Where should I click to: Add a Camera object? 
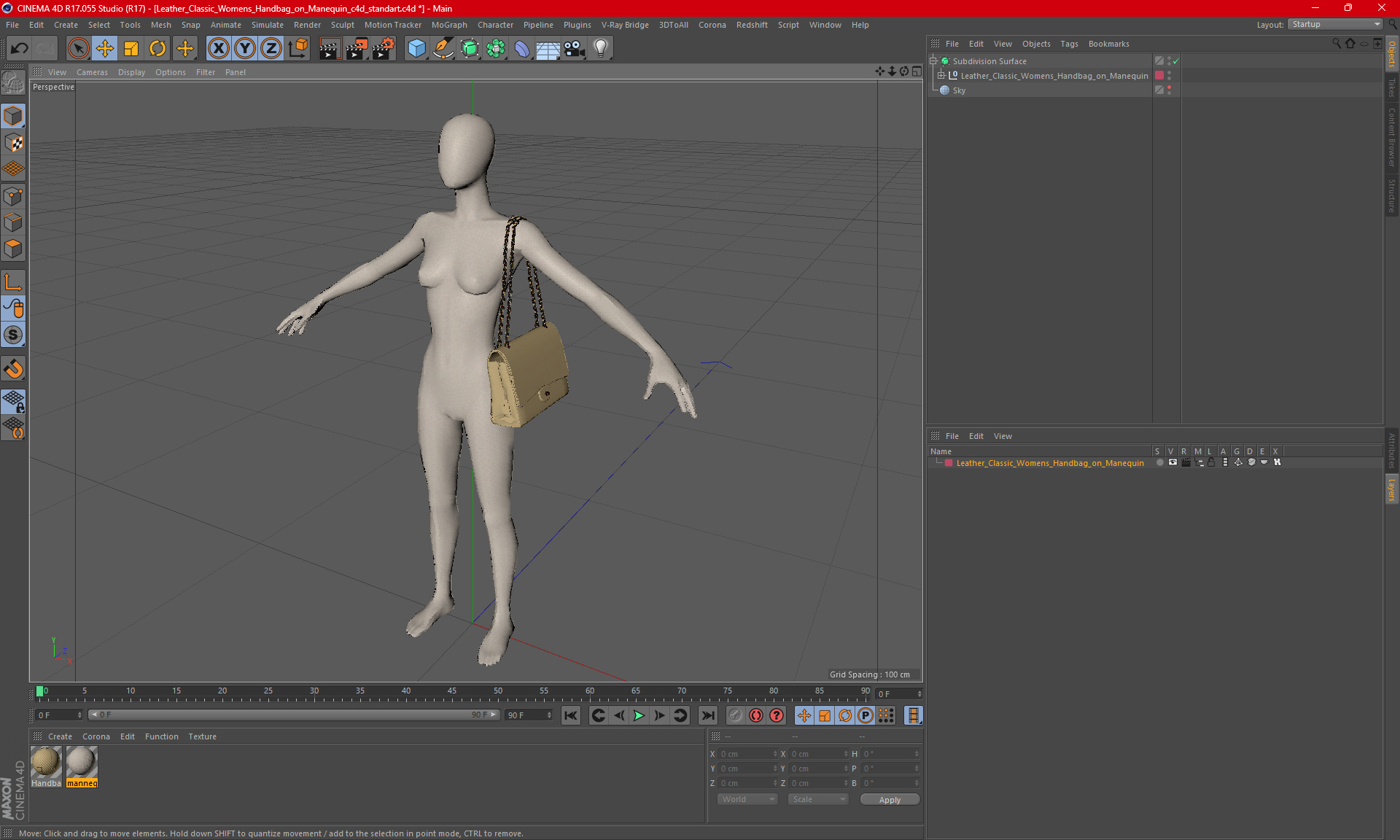tap(575, 49)
